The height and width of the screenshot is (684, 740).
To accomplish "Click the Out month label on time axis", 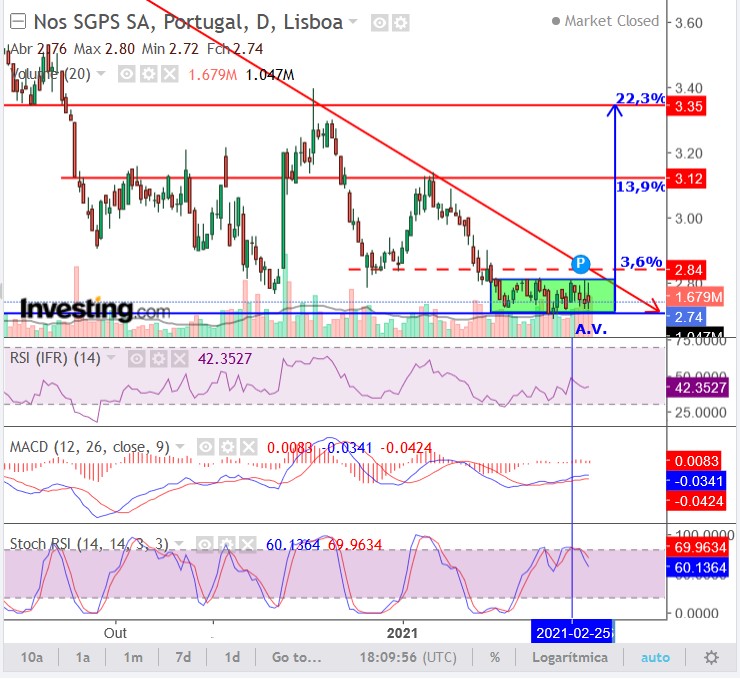I will (115, 633).
